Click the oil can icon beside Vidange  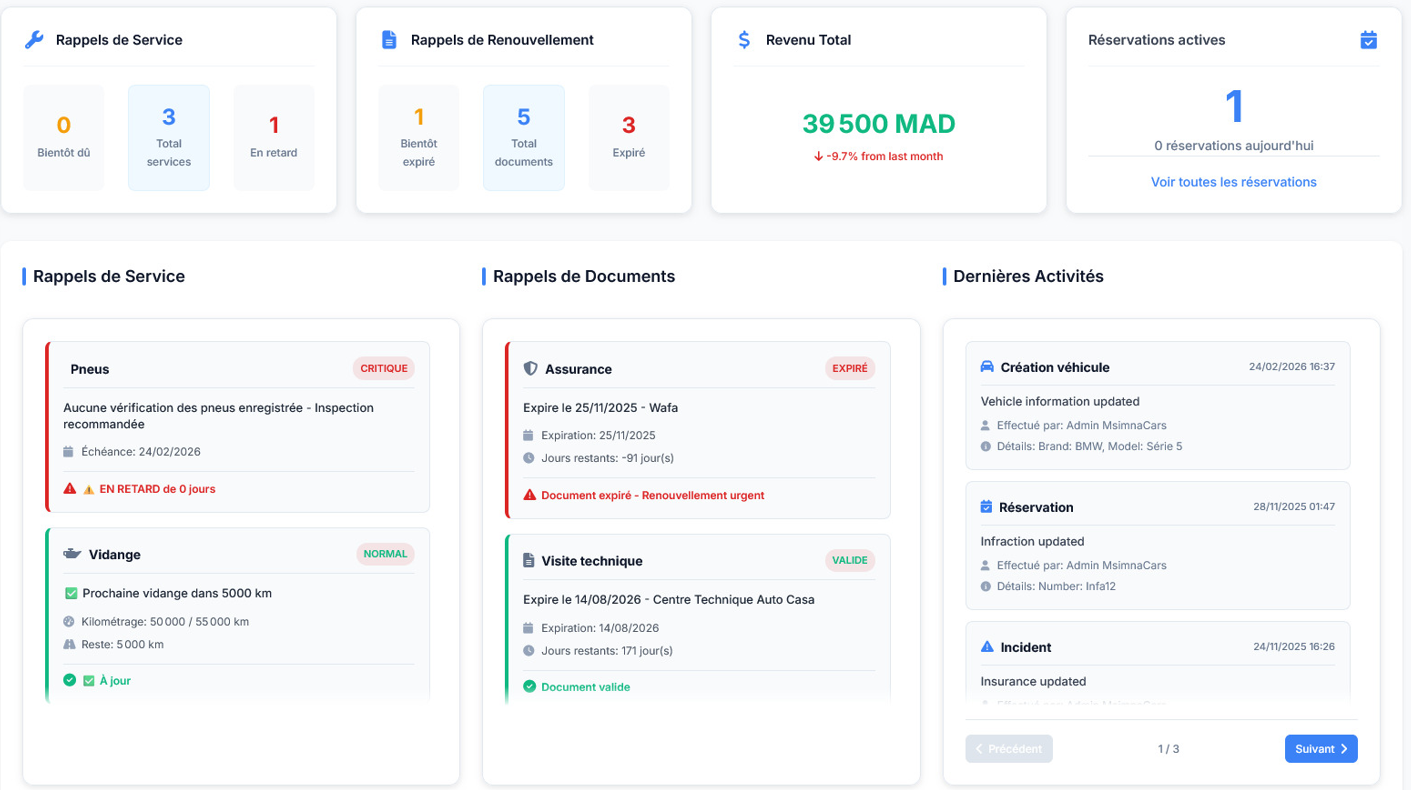point(72,554)
